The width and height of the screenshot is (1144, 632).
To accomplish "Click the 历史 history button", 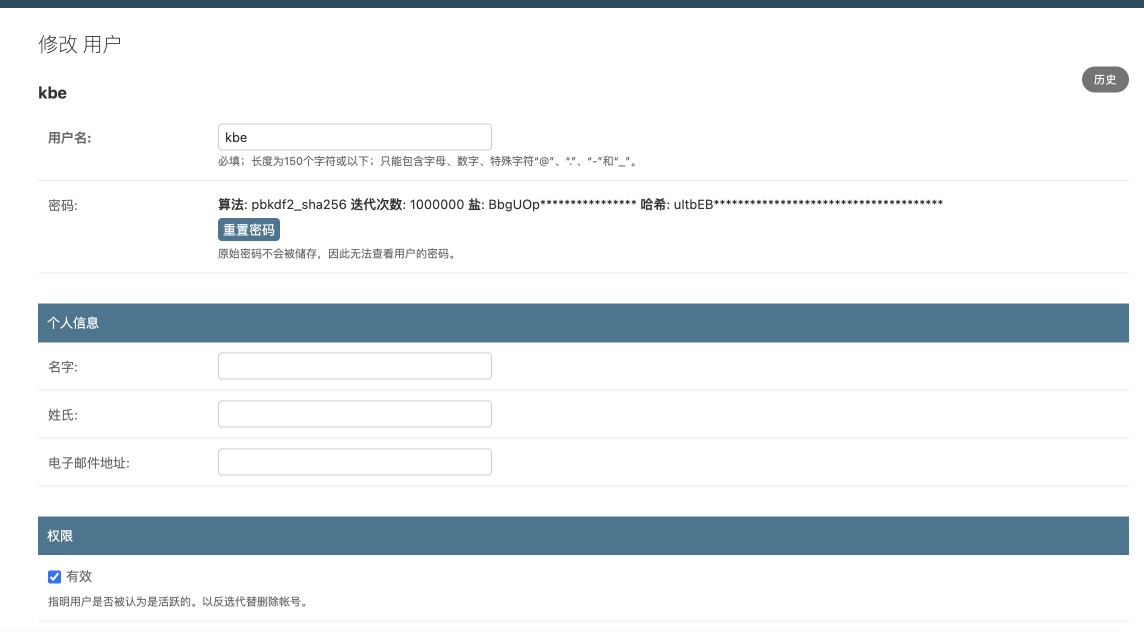I will pyautogui.click(x=1105, y=80).
